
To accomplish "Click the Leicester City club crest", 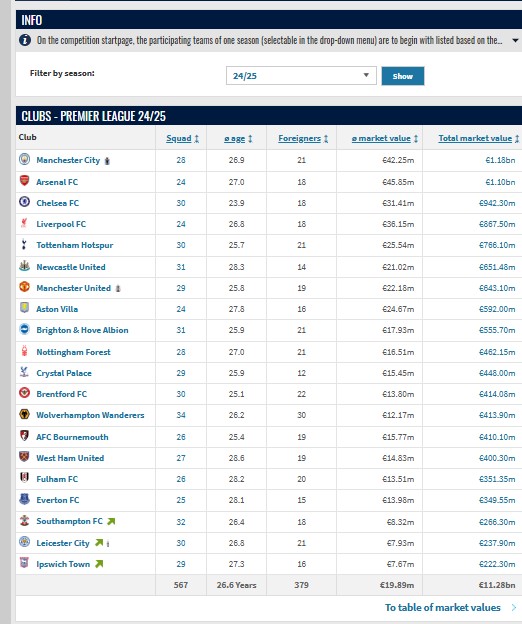I will [25, 542].
